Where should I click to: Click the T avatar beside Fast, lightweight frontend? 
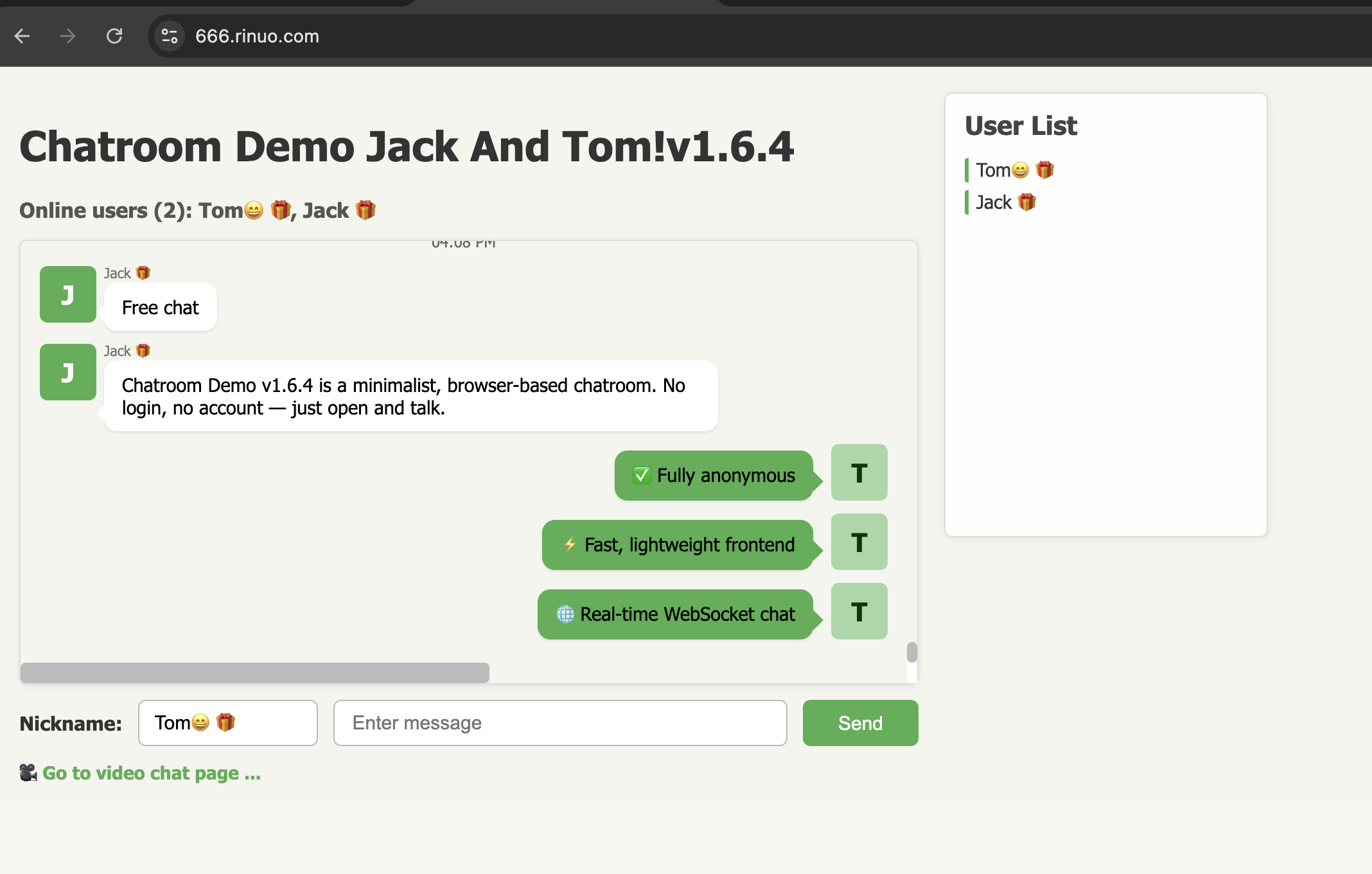tap(859, 542)
